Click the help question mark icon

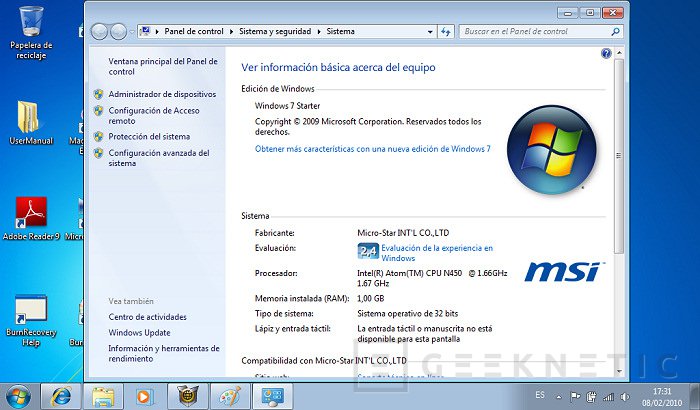click(x=606, y=54)
